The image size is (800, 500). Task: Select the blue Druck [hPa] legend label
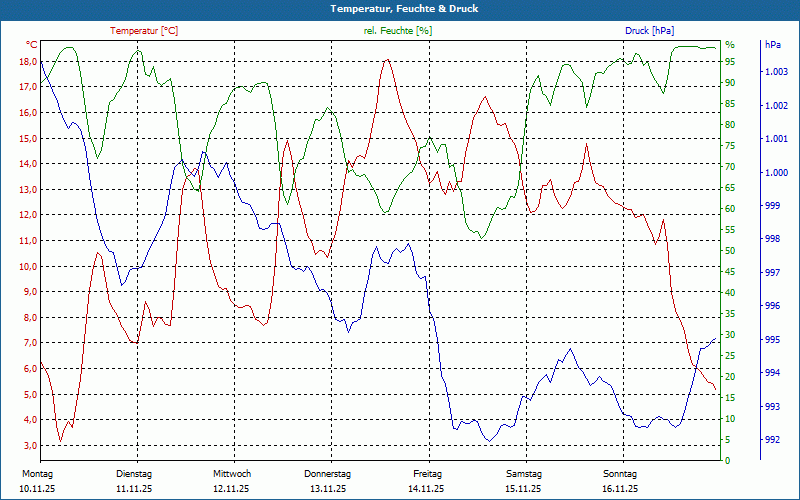[651, 31]
